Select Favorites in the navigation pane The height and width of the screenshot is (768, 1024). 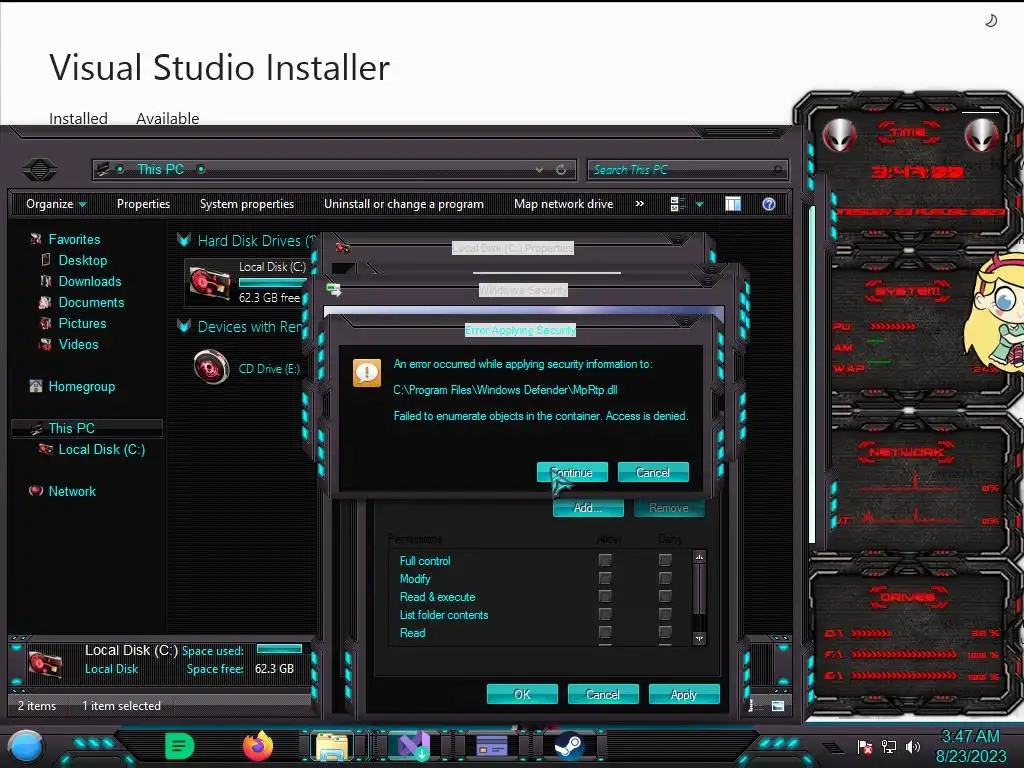click(x=74, y=239)
